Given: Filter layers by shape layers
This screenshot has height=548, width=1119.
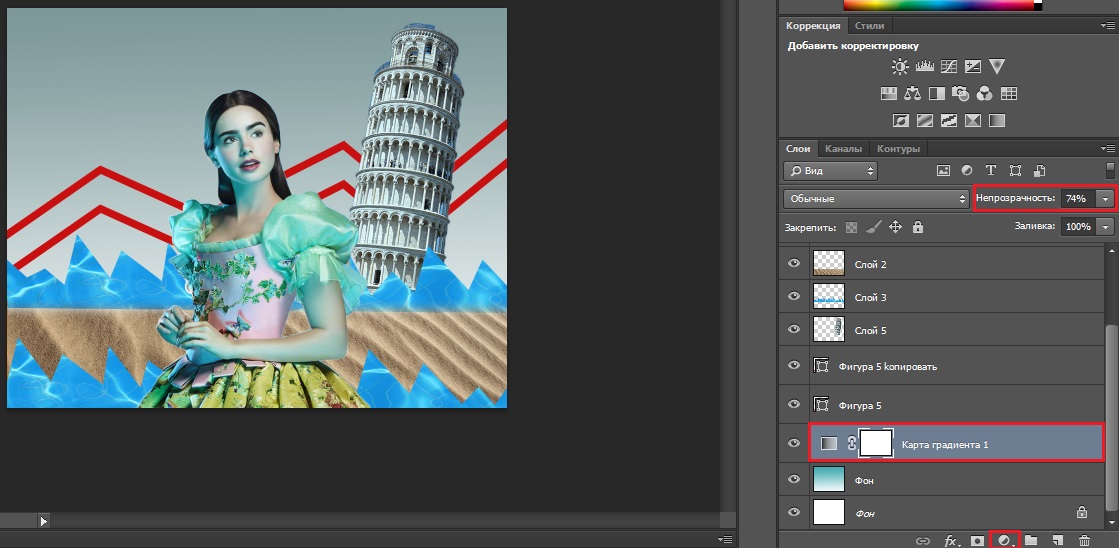Looking at the screenshot, I should point(1015,171).
